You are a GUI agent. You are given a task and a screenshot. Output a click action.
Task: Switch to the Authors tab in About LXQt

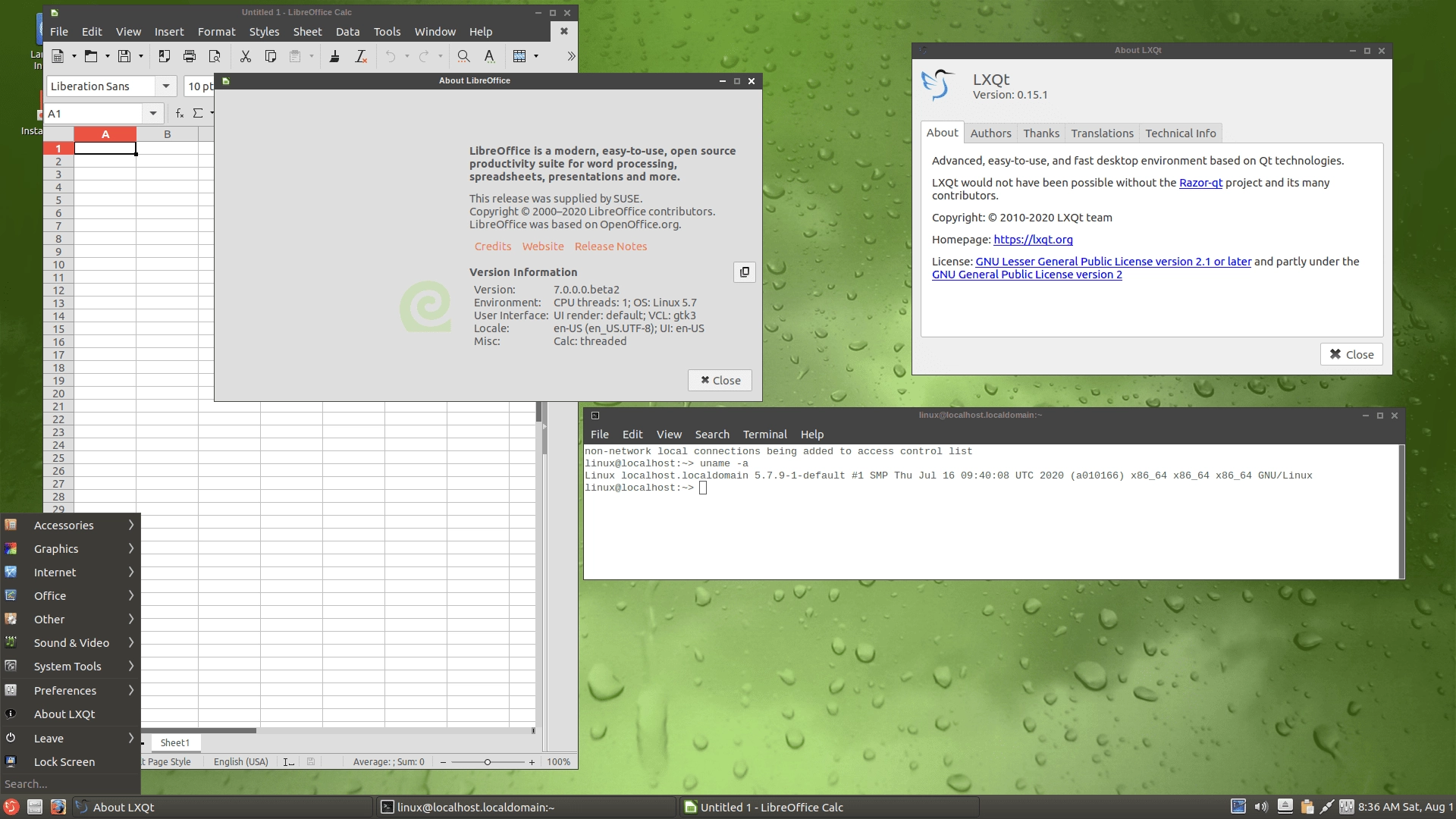[x=990, y=133]
